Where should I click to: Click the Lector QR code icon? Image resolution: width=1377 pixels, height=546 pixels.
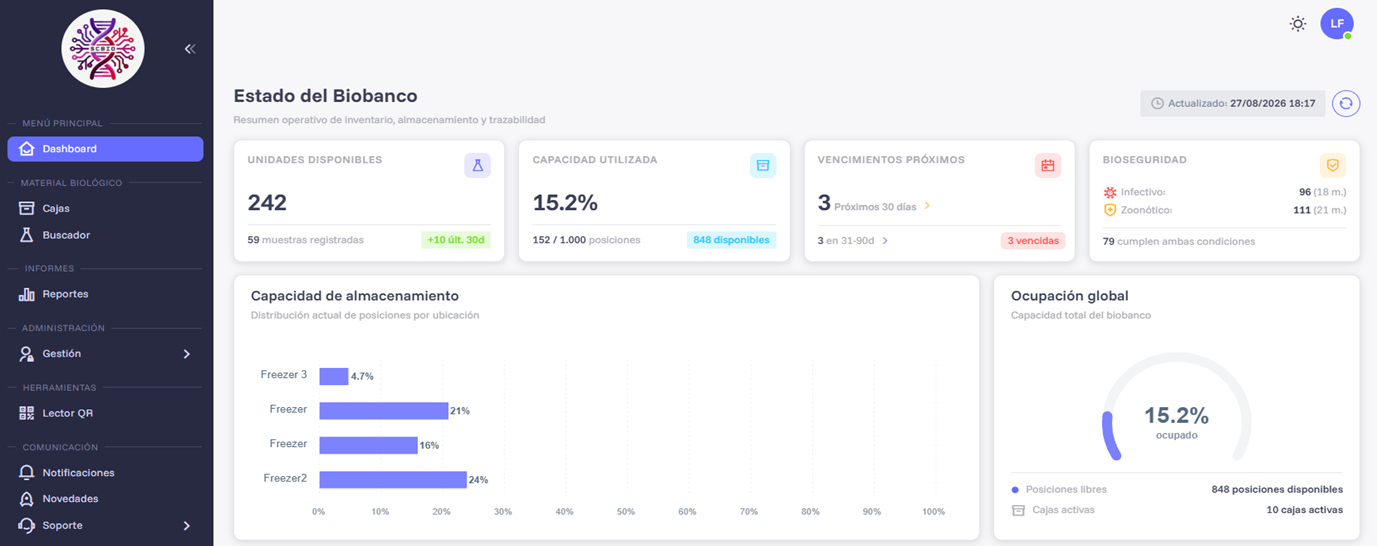(x=27, y=413)
